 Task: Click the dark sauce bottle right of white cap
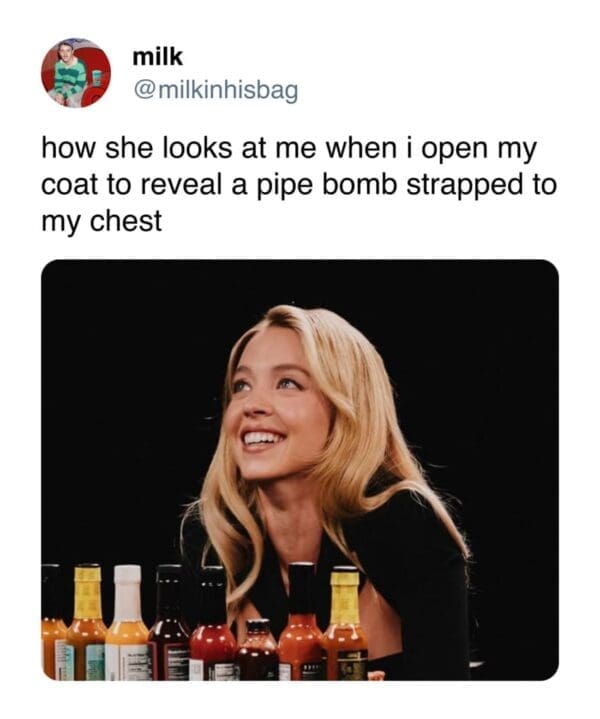(169, 628)
